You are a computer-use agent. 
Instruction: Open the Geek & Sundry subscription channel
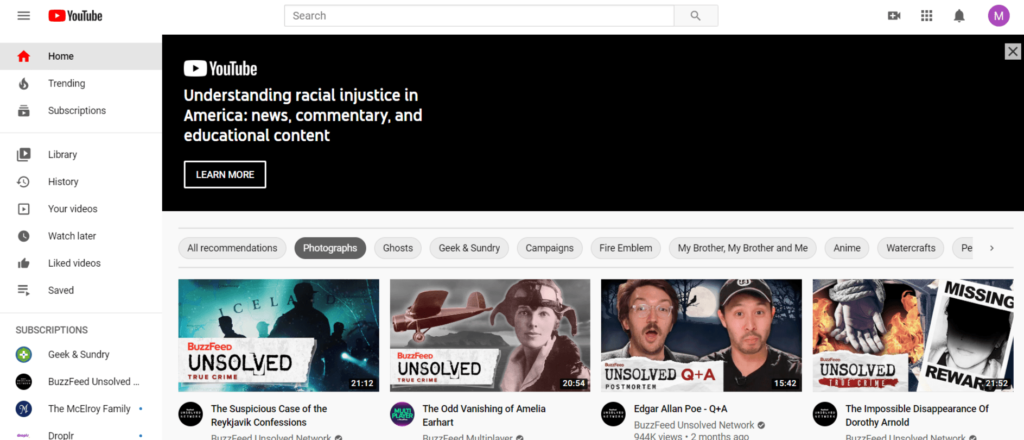(78, 354)
